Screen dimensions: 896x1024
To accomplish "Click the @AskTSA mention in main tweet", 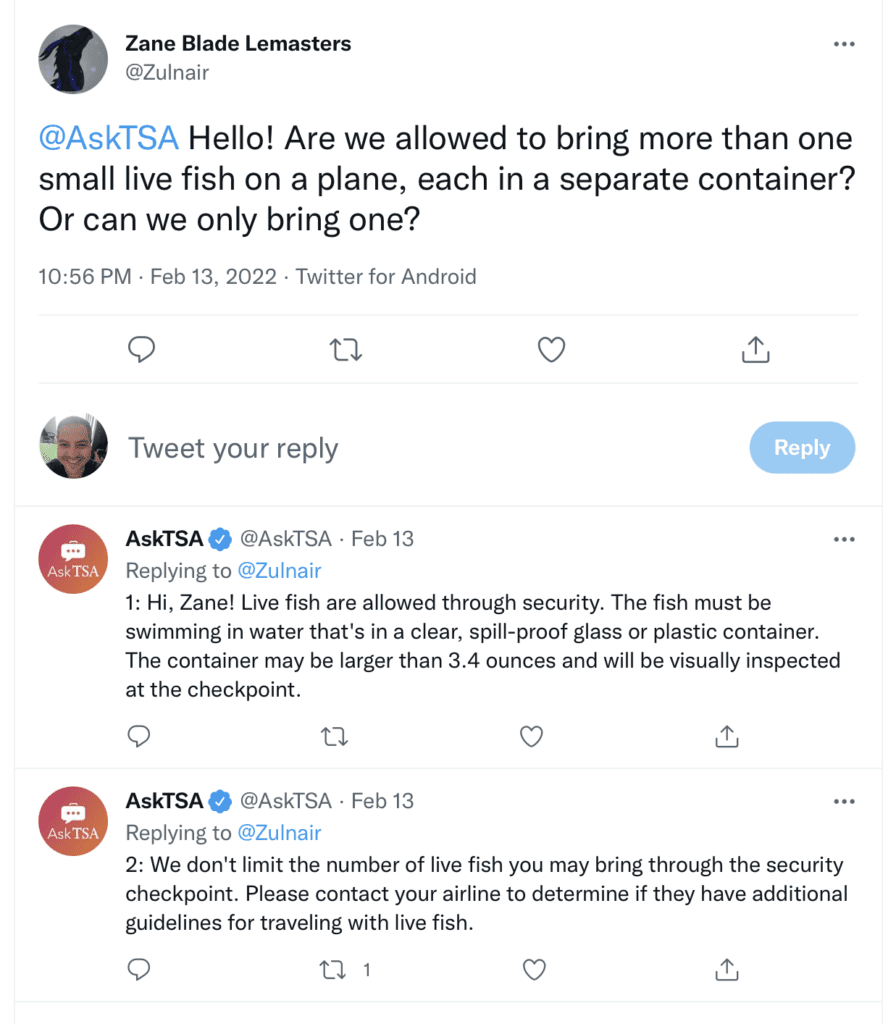I will pos(108,138).
